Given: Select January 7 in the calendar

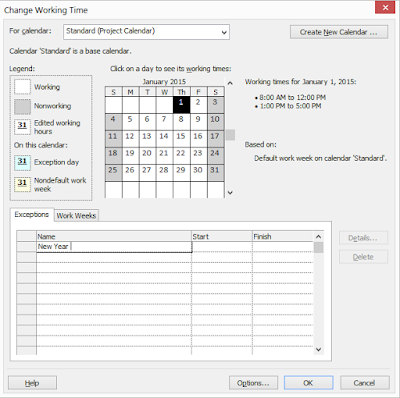Looking at the screenshot, I should coord(164,122).
